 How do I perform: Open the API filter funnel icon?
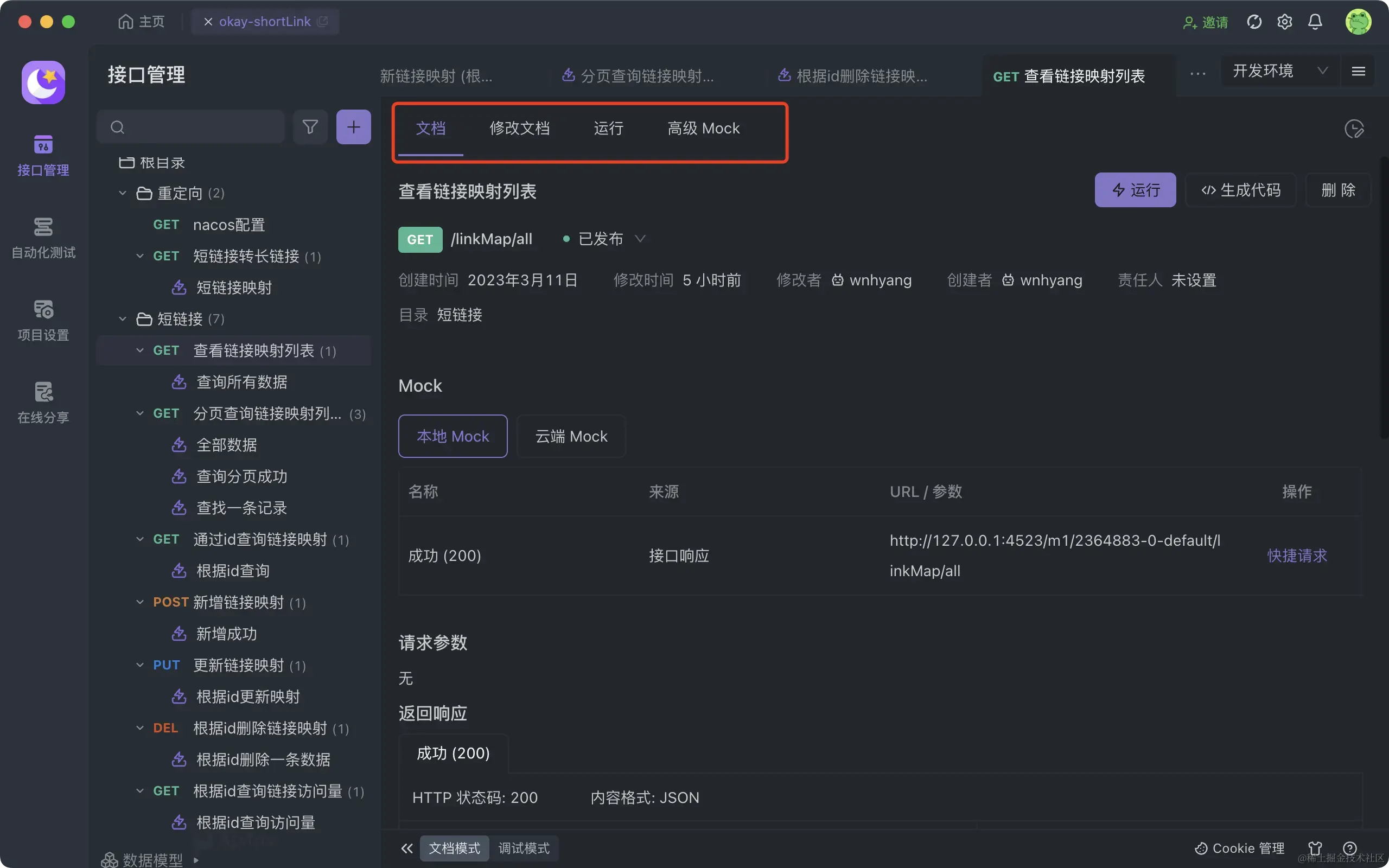pyautogui.click(x=310, y=126)
